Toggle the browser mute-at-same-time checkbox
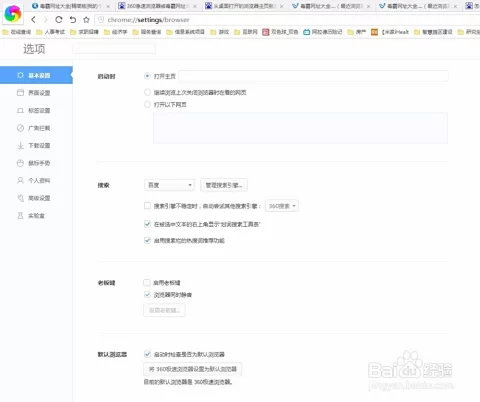This screenshot has height=402, width=480. coord(147,295)
